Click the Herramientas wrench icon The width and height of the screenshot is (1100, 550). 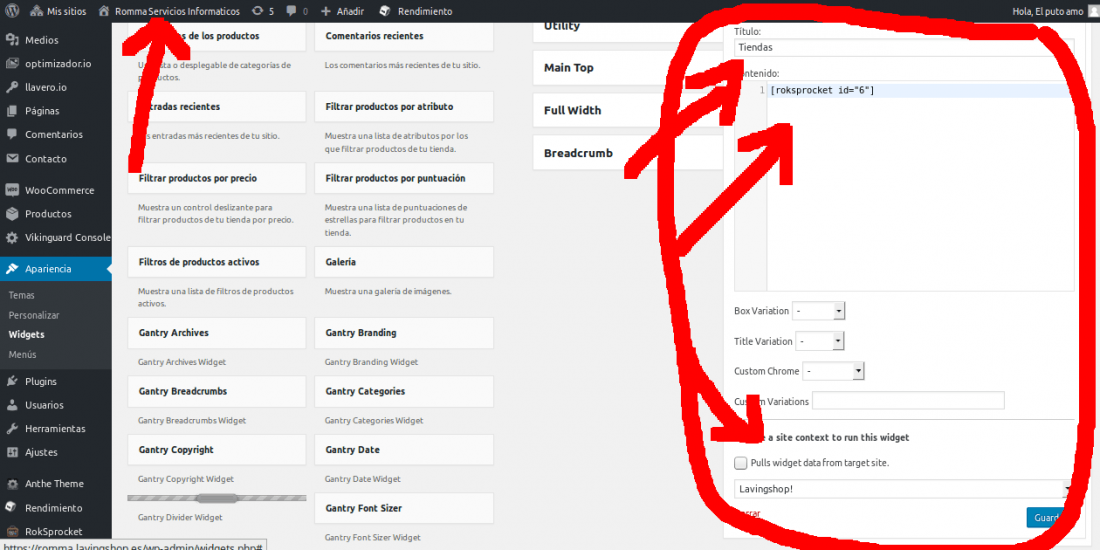tap(12, 429)
